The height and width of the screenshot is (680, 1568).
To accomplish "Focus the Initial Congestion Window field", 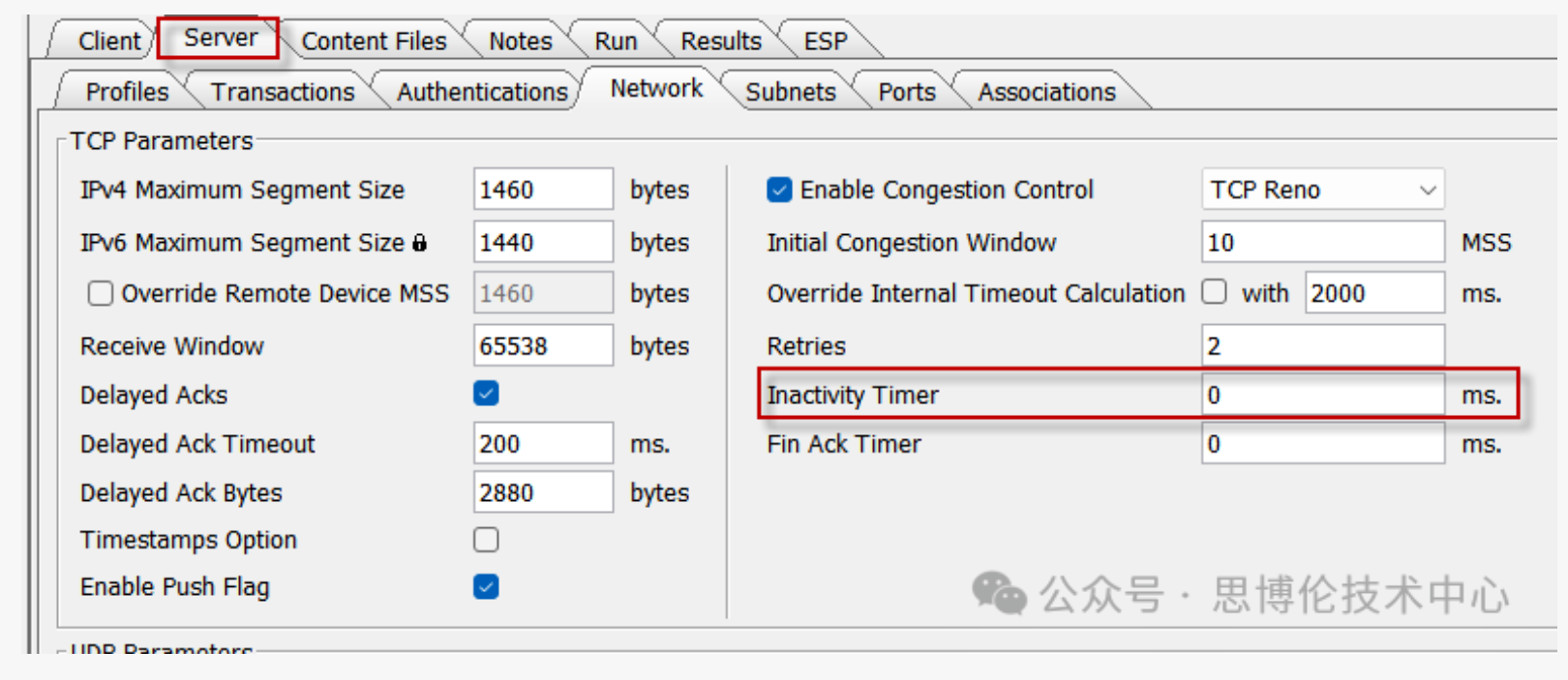I will [x=1322, y=242].
